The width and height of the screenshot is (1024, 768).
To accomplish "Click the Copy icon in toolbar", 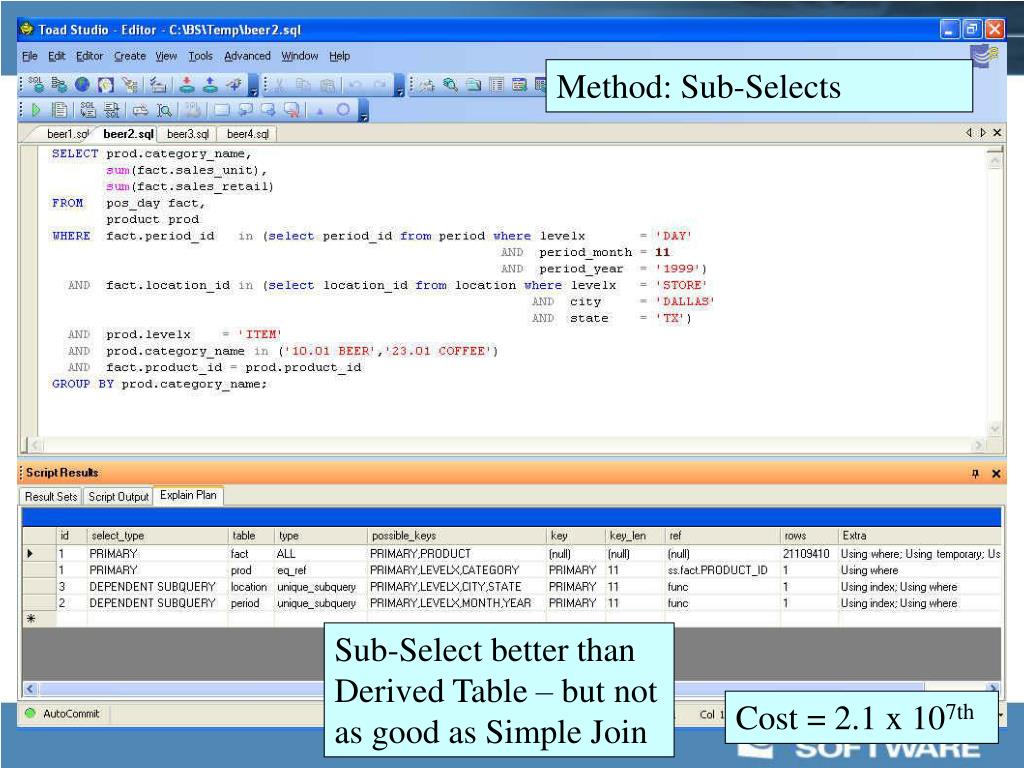I will click(303, 85).
